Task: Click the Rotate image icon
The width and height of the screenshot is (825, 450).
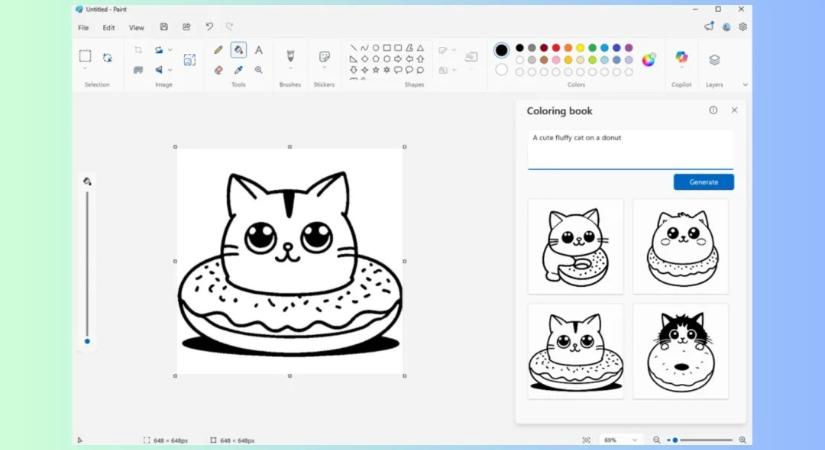Action: pyautogui.click(x=158, y=50)
